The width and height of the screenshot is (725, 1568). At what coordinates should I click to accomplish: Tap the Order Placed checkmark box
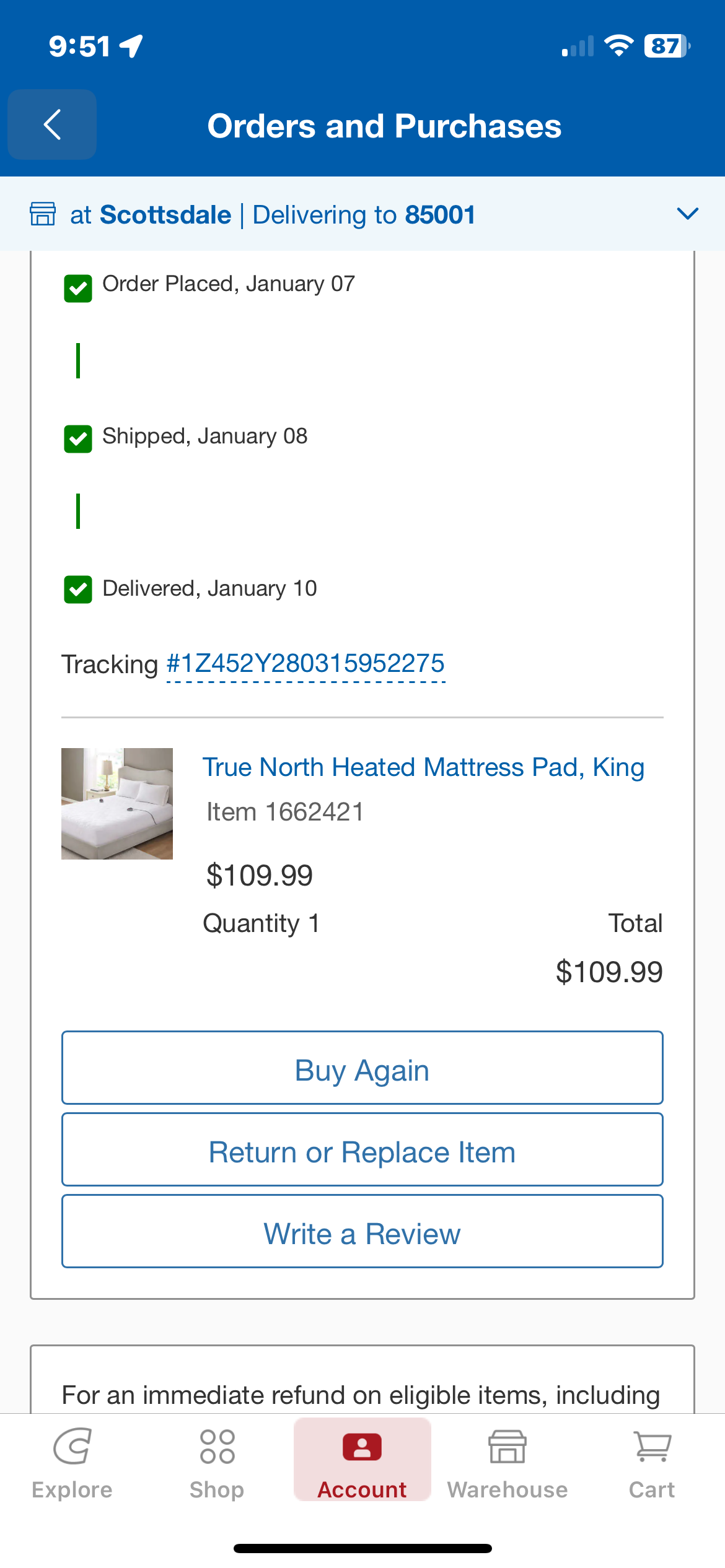(78, 288)
